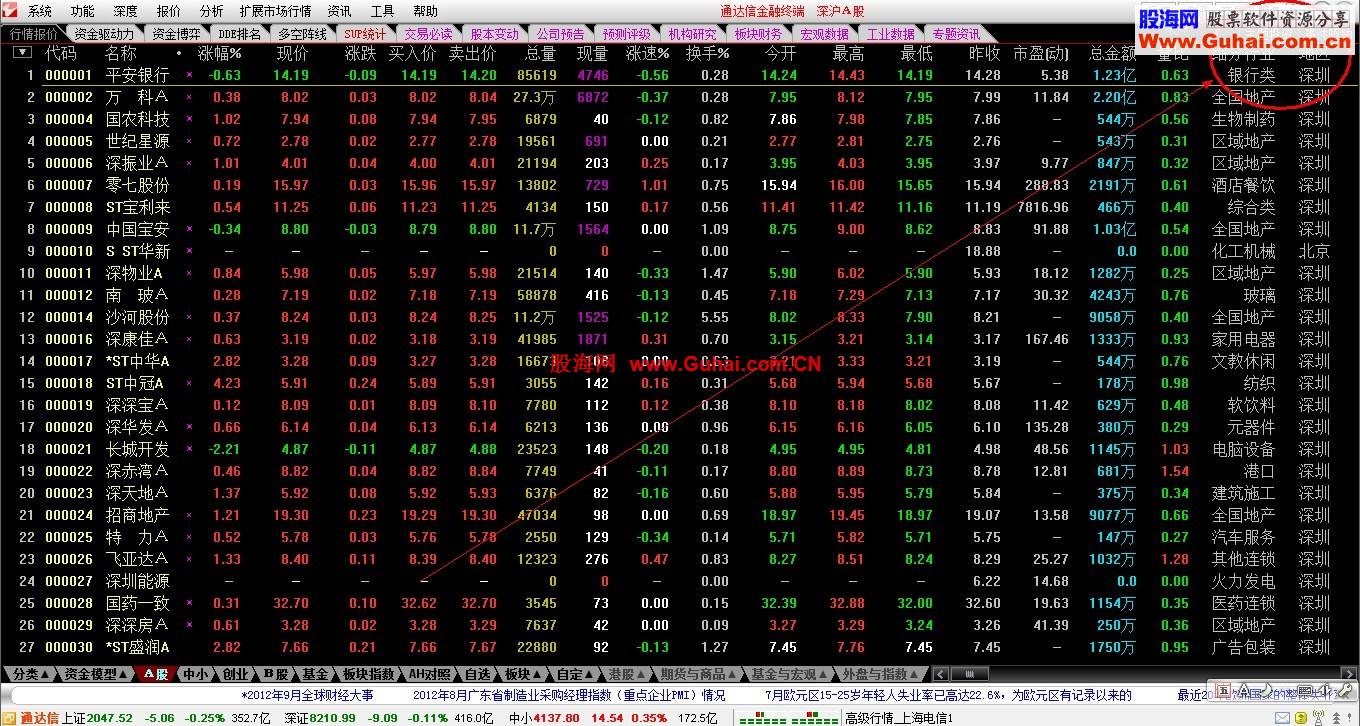Open the 分析 menu
This screenshot has width=1360, height=726.
point(211,11)
